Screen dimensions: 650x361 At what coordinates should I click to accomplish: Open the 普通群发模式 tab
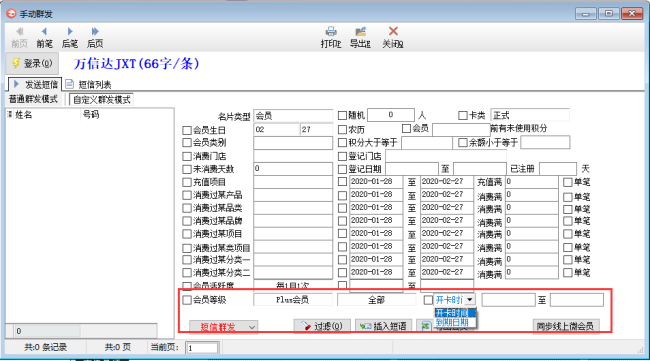click(x=33, y=99)
